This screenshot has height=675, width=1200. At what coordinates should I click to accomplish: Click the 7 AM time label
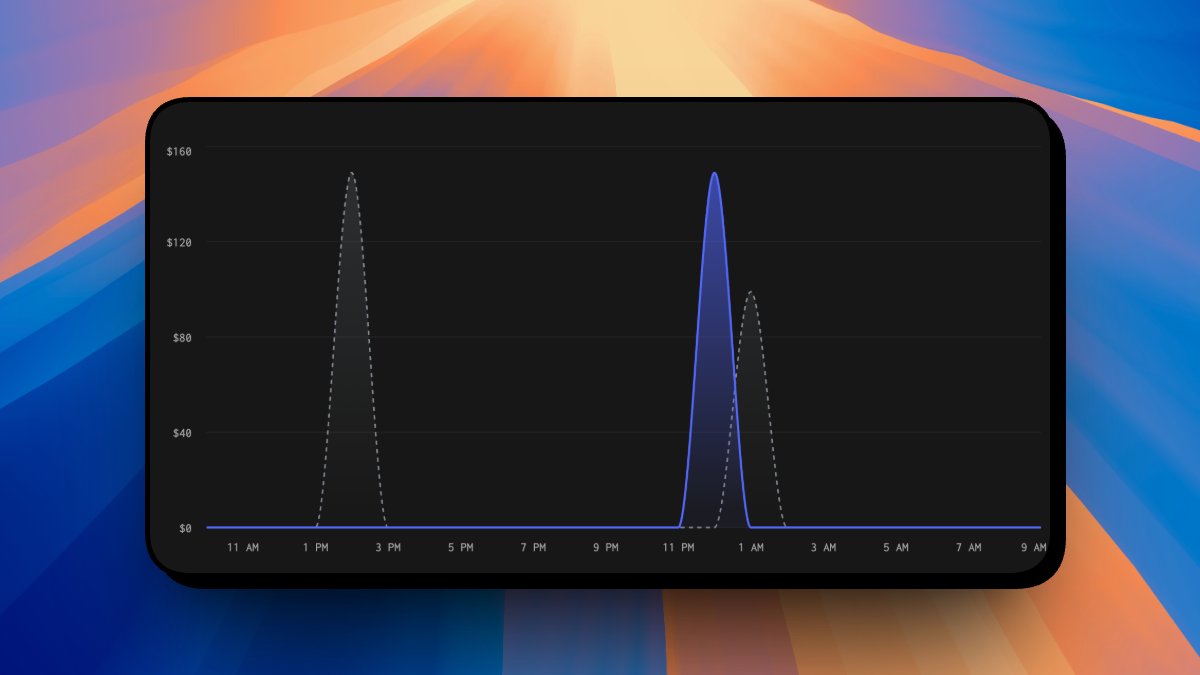(x=968, y=547)
